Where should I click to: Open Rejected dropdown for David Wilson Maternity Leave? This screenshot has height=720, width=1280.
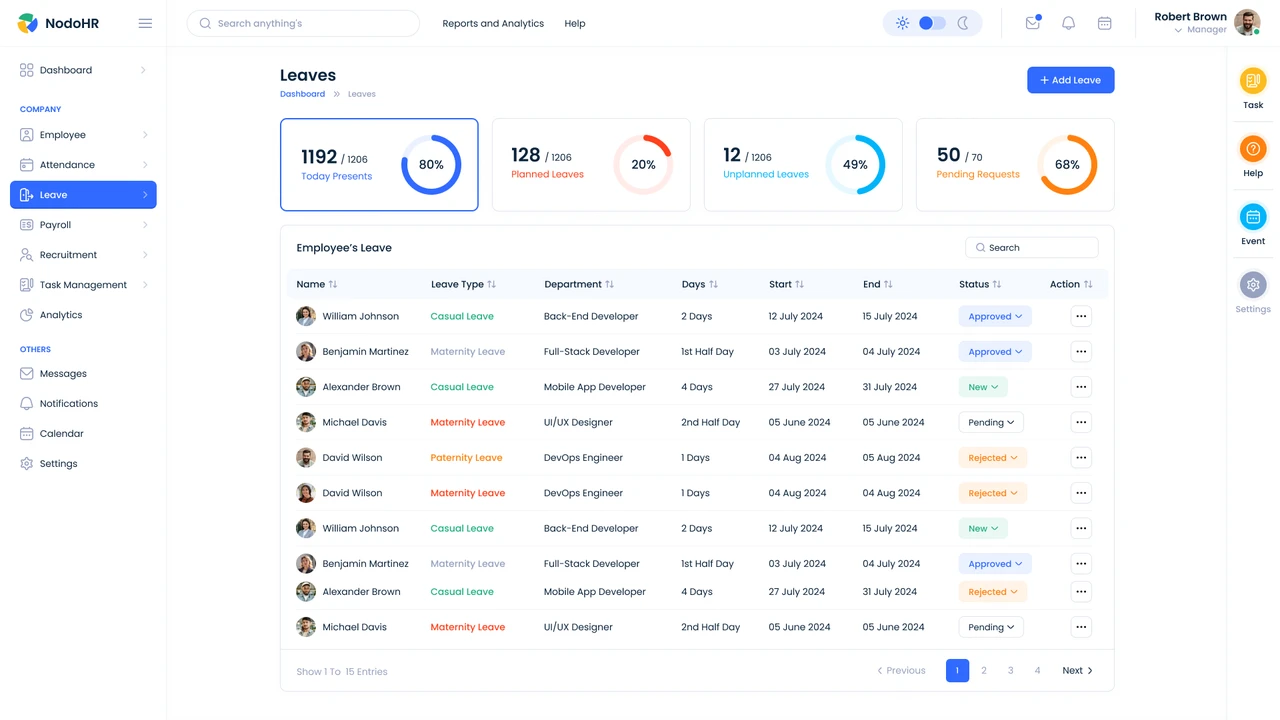point(993,493)
